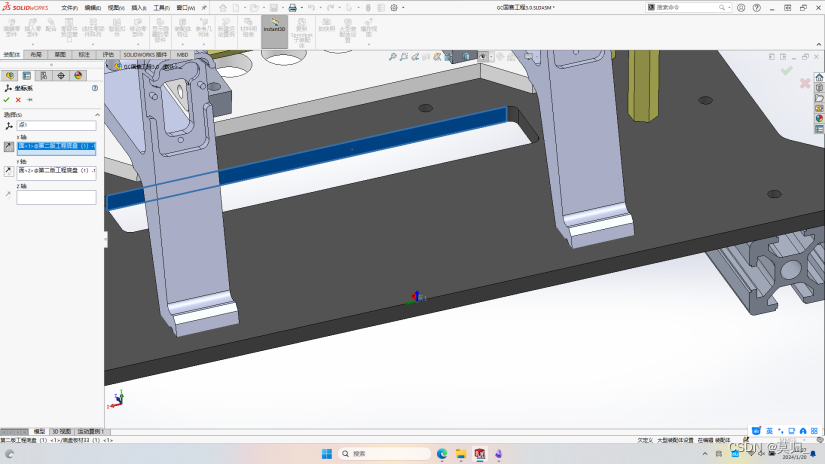Image resolution: width=825 pixels, height=464 pixels.
Task: Click the print icon in top toolbar
Action: pos(292,7)
